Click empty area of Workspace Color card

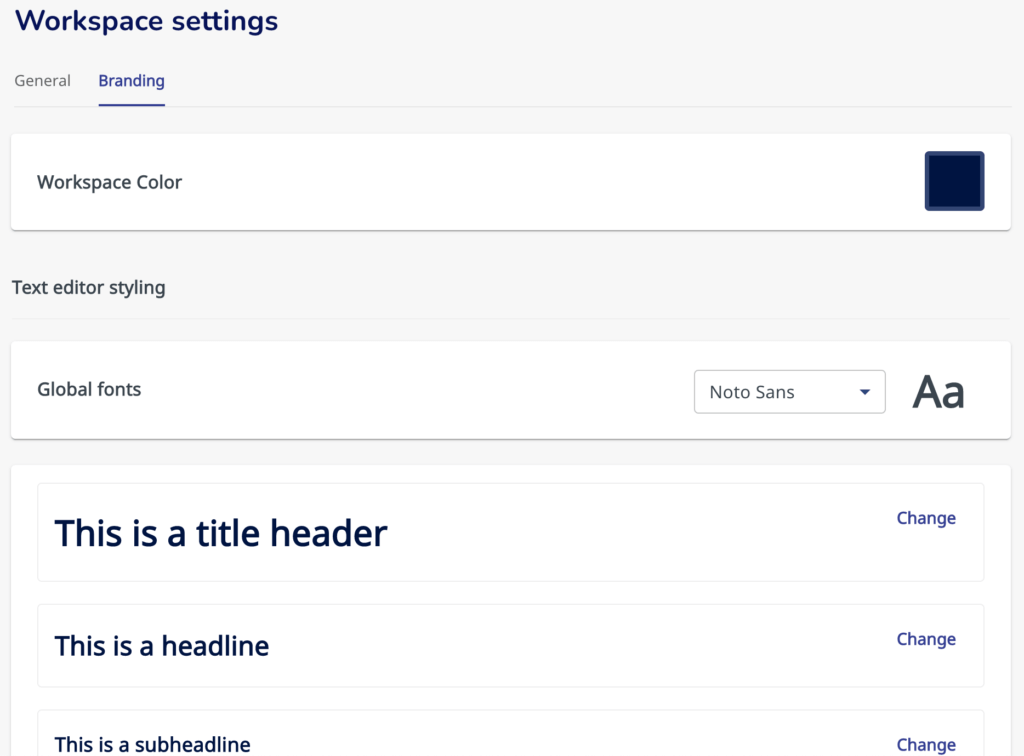[550, 182]
